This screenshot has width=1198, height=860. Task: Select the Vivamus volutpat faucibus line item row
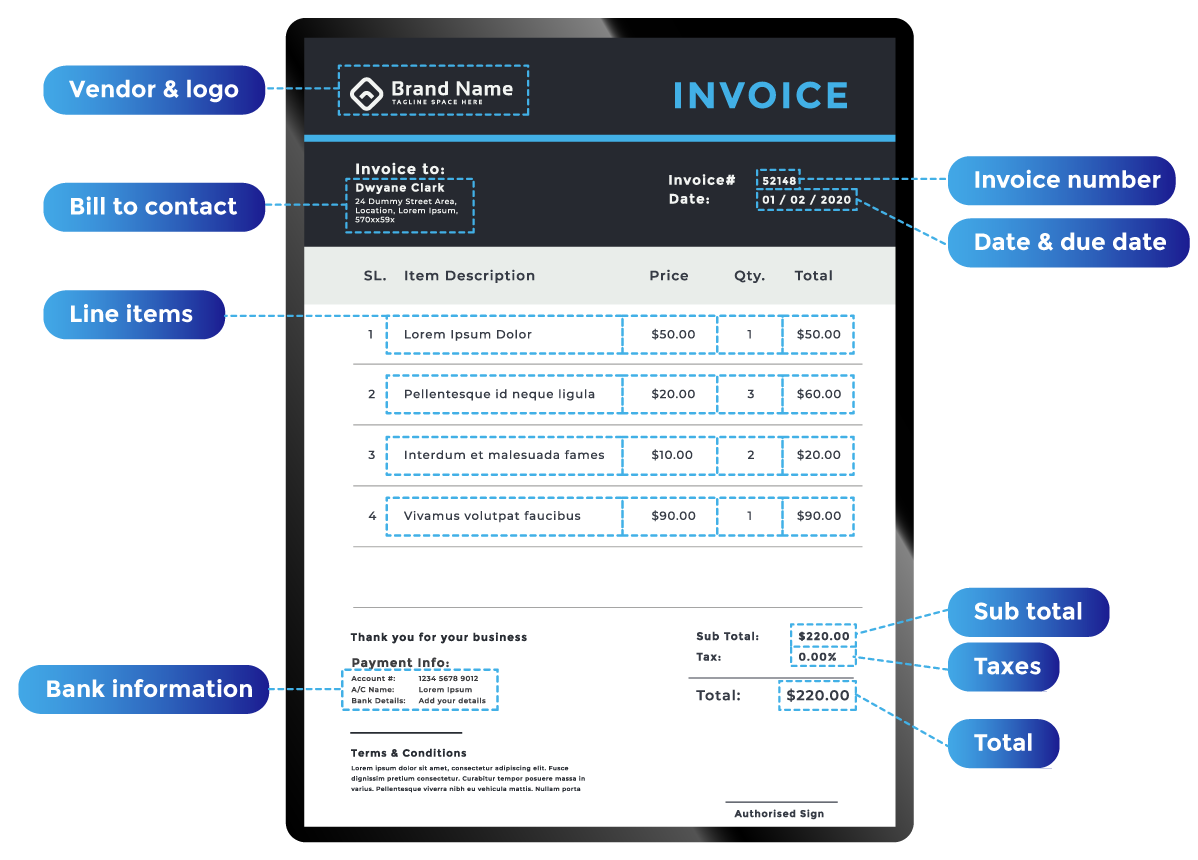tap(502, 515)
